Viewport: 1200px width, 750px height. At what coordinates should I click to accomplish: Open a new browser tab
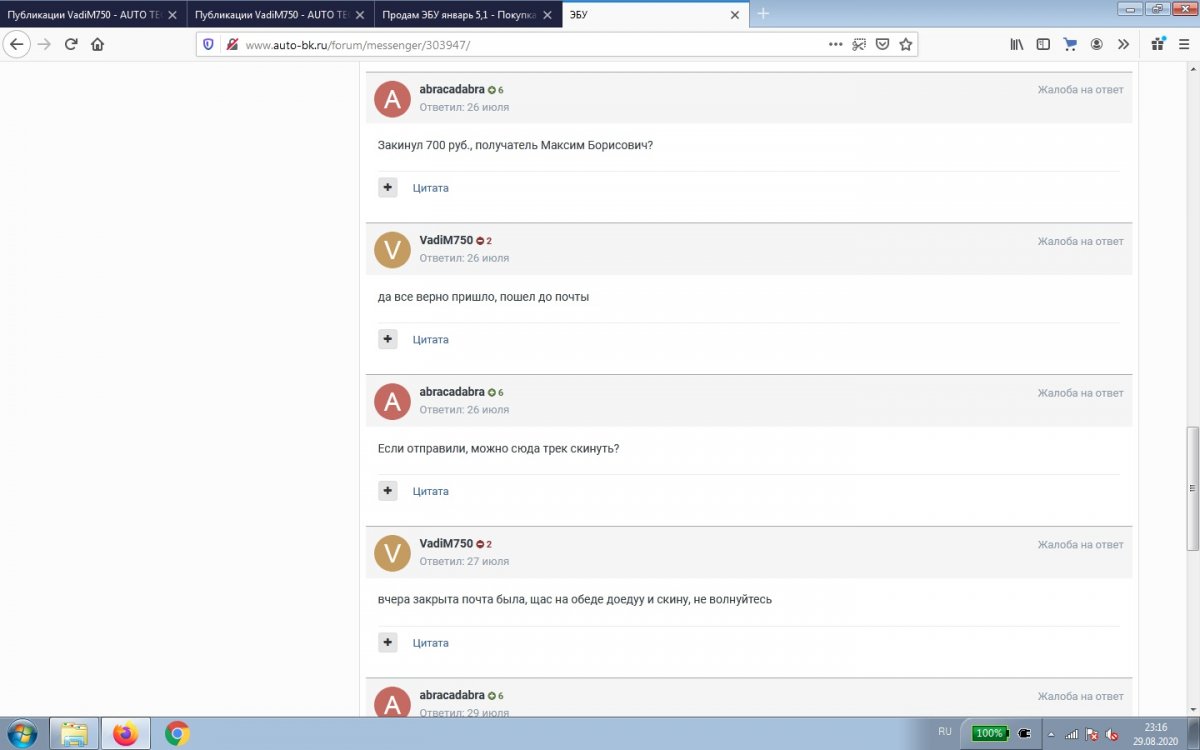click(x=763, y=14)
